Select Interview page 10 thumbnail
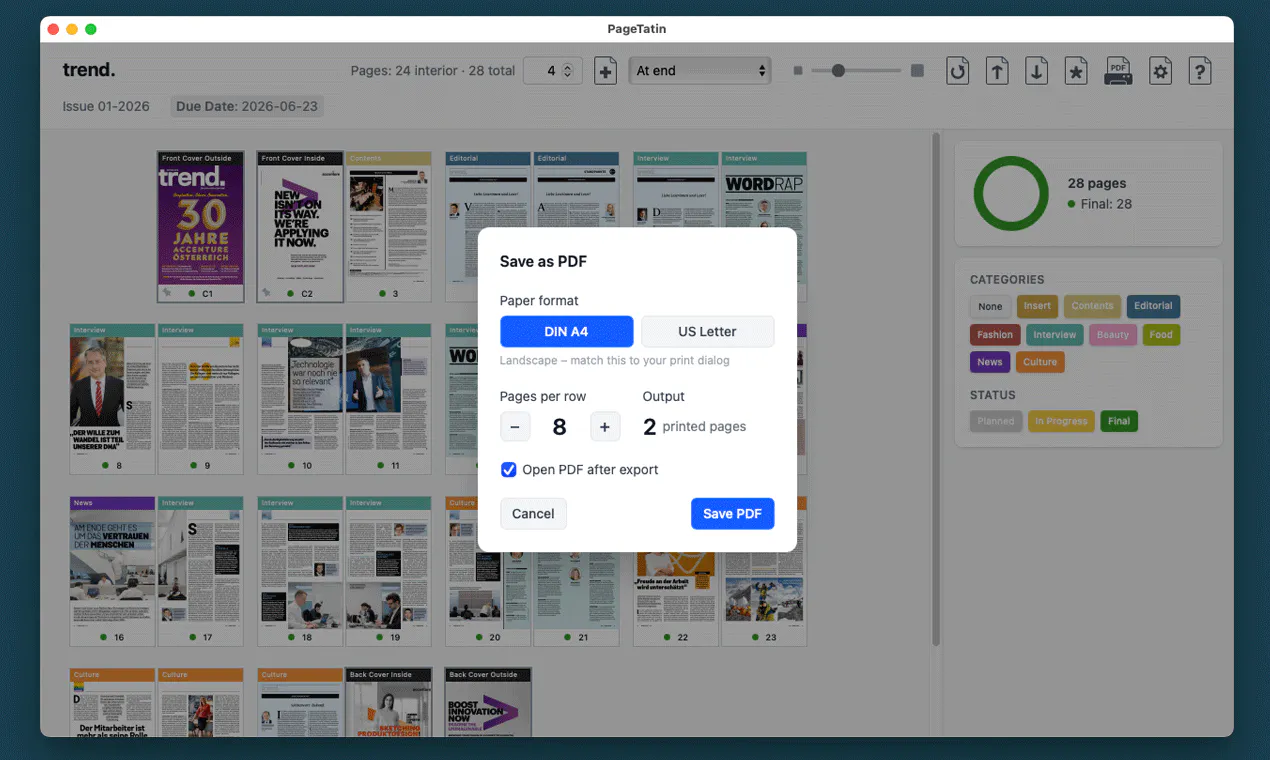1270x760 pixels. click(x=300, y=399)
